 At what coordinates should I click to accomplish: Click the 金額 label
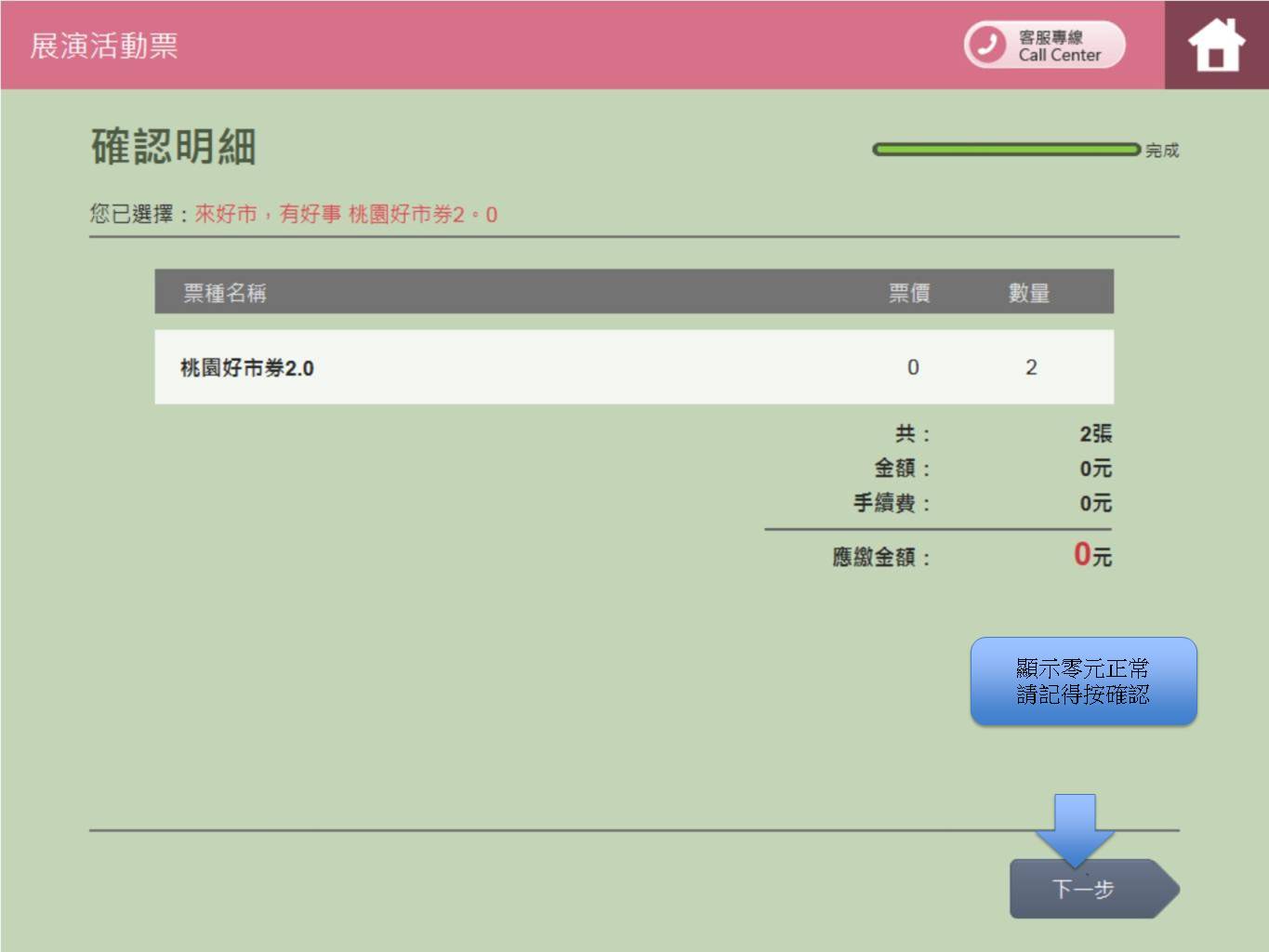point(901,468)
